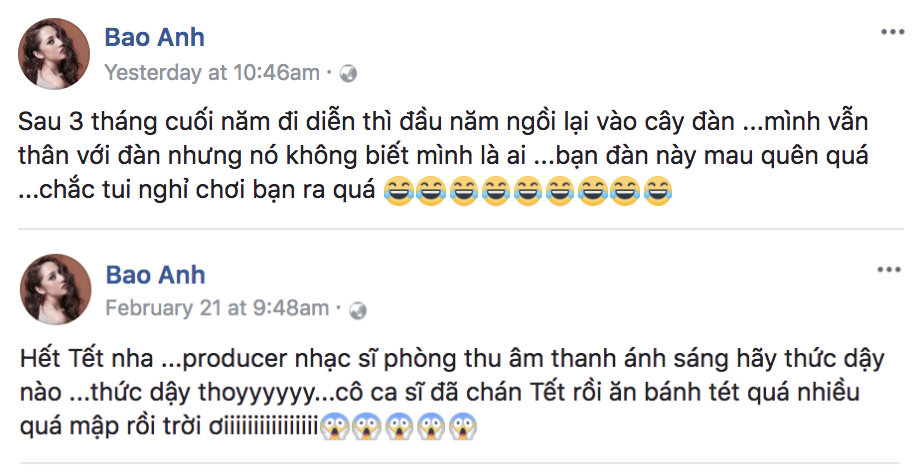The width and height of the screenshot is (920, 472).
Task: Click the first laughing-tears emoji in the top post
Action: (x=398, y=191)
